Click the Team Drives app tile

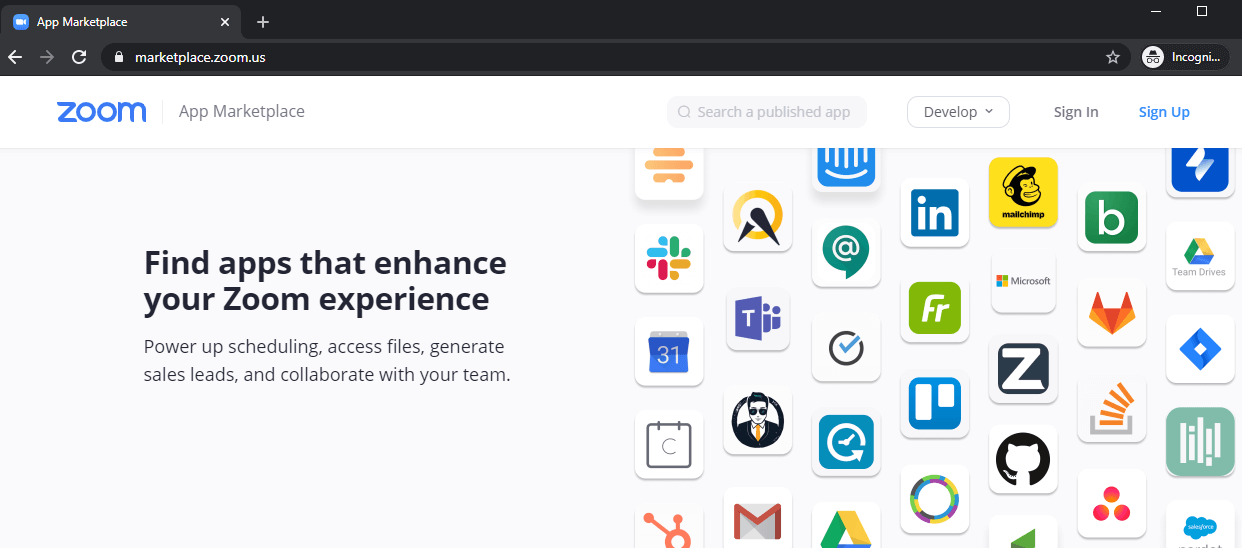[x=1200, y=256]
